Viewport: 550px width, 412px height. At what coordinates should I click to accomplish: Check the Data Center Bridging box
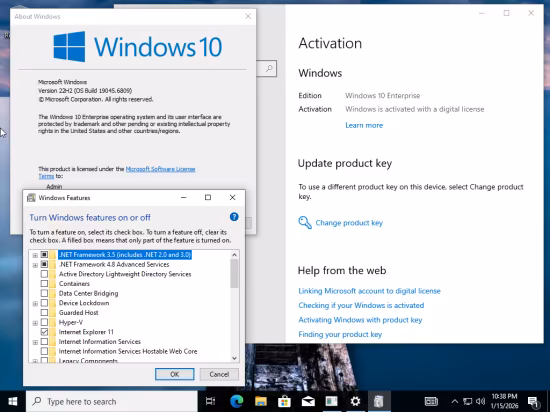pos(44,293)
